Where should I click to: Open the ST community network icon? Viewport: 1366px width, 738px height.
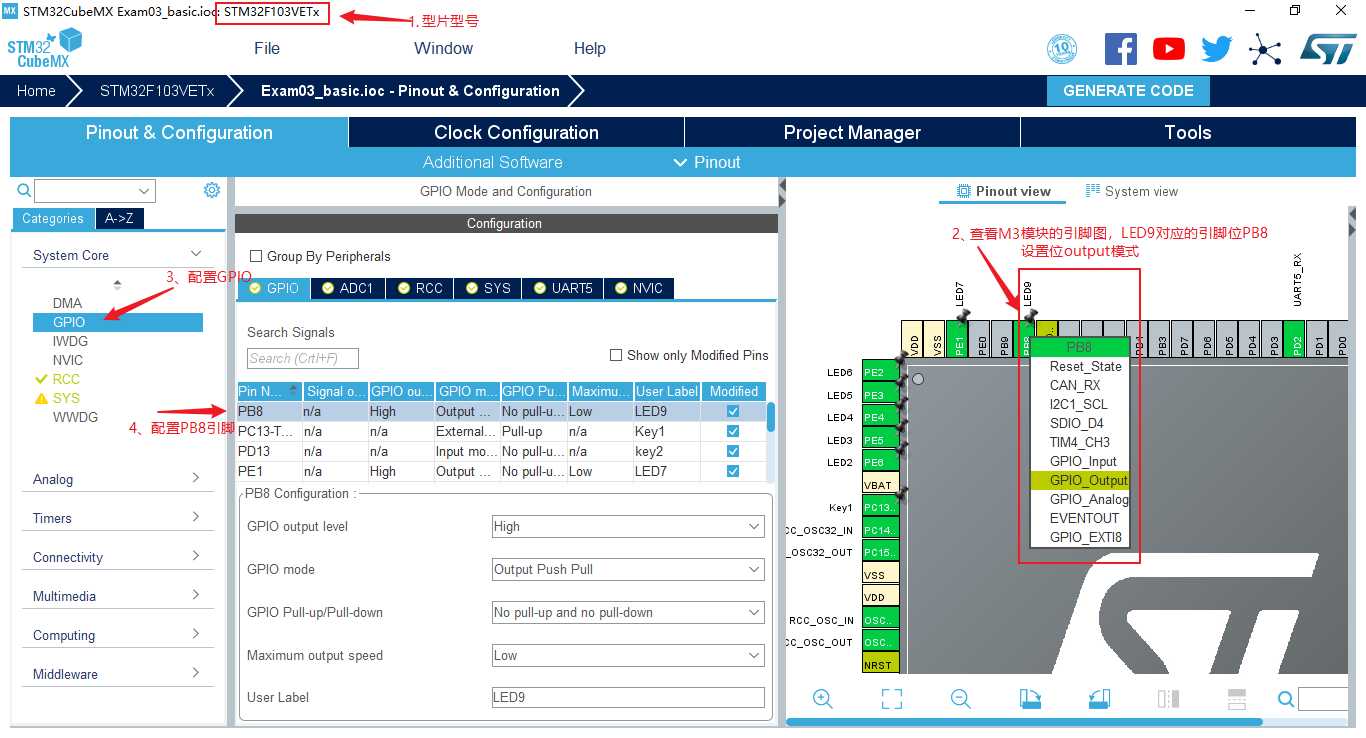pos(1265,49)
